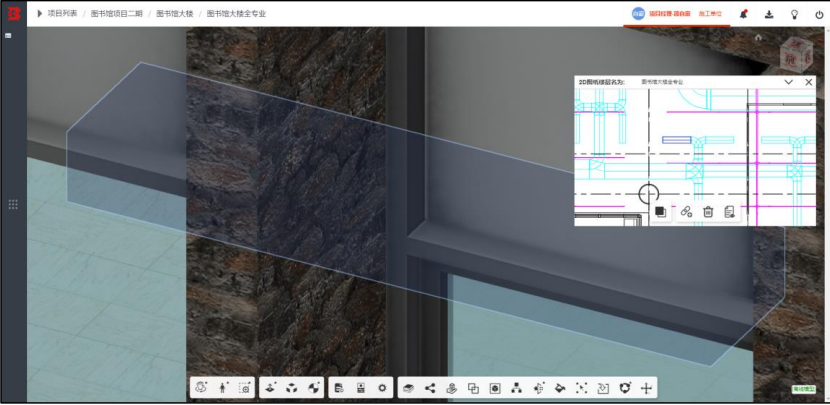Collapse the 2D drawing panel with chevron
Image resolution: width=830 pixels, height=405 pixels.
(788, 82)
